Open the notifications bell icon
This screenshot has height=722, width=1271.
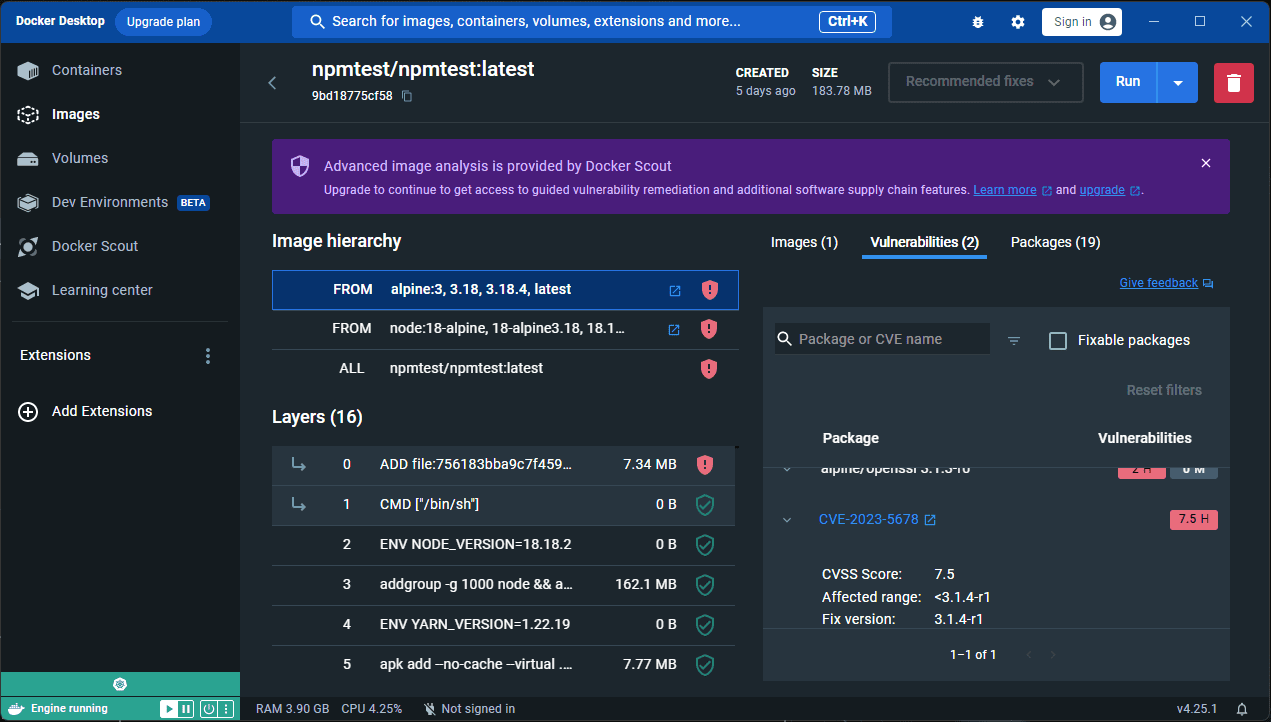(x=1242, y=709)
